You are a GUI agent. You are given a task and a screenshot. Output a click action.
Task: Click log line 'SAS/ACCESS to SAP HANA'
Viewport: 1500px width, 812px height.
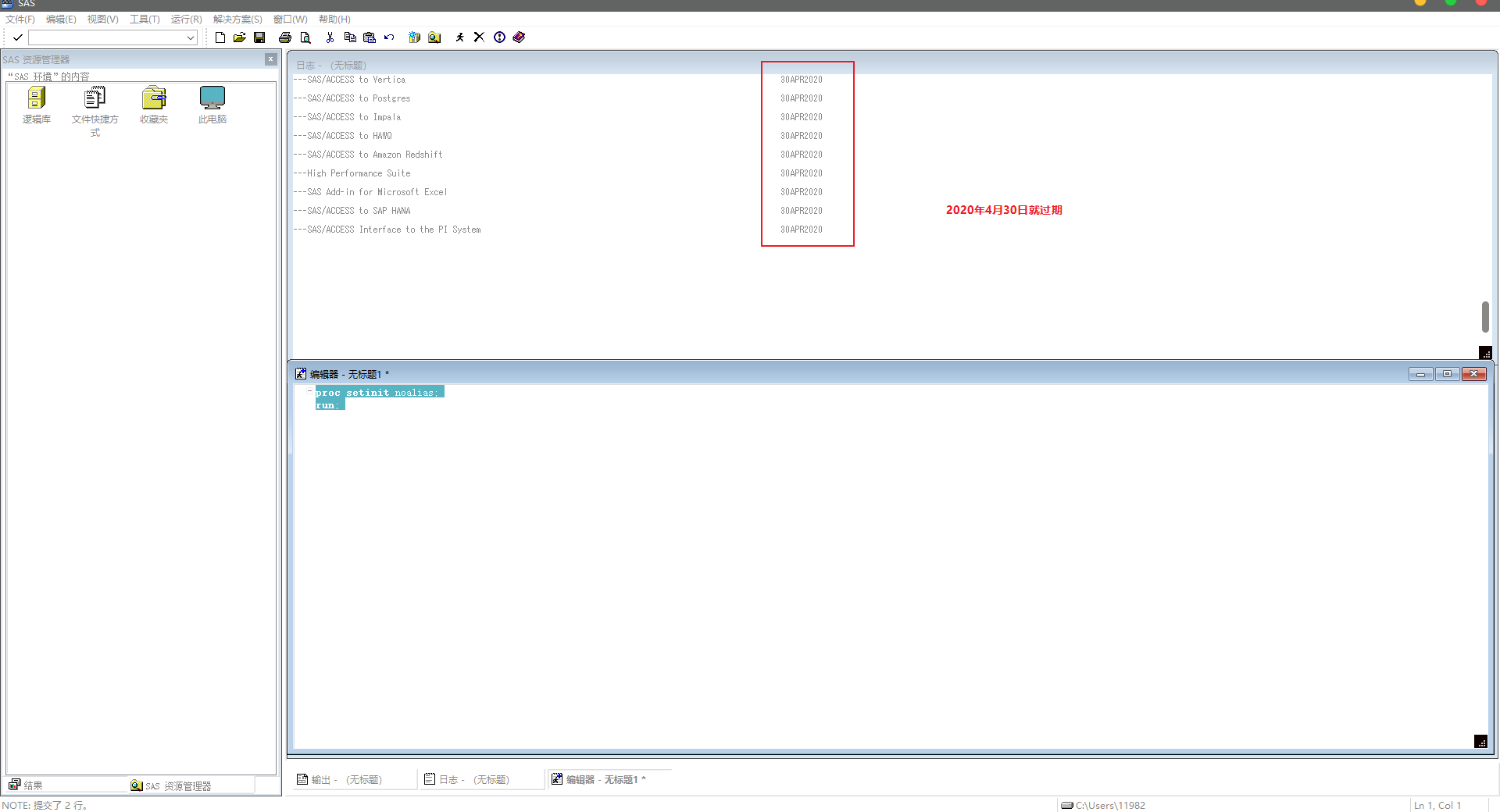point(352,211)
